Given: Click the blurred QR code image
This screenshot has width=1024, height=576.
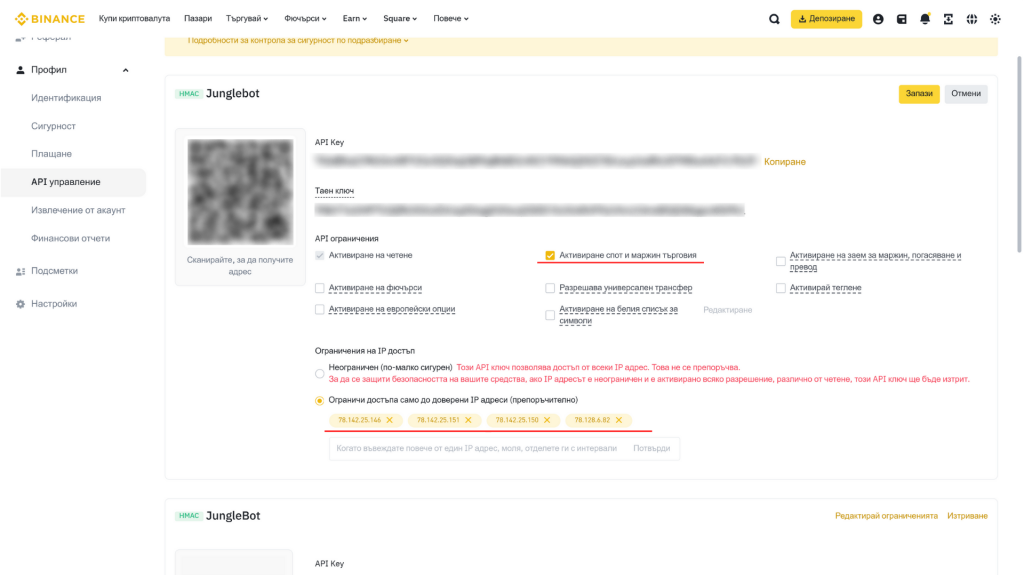Looking at the screenshot, I should pos(240,191).
